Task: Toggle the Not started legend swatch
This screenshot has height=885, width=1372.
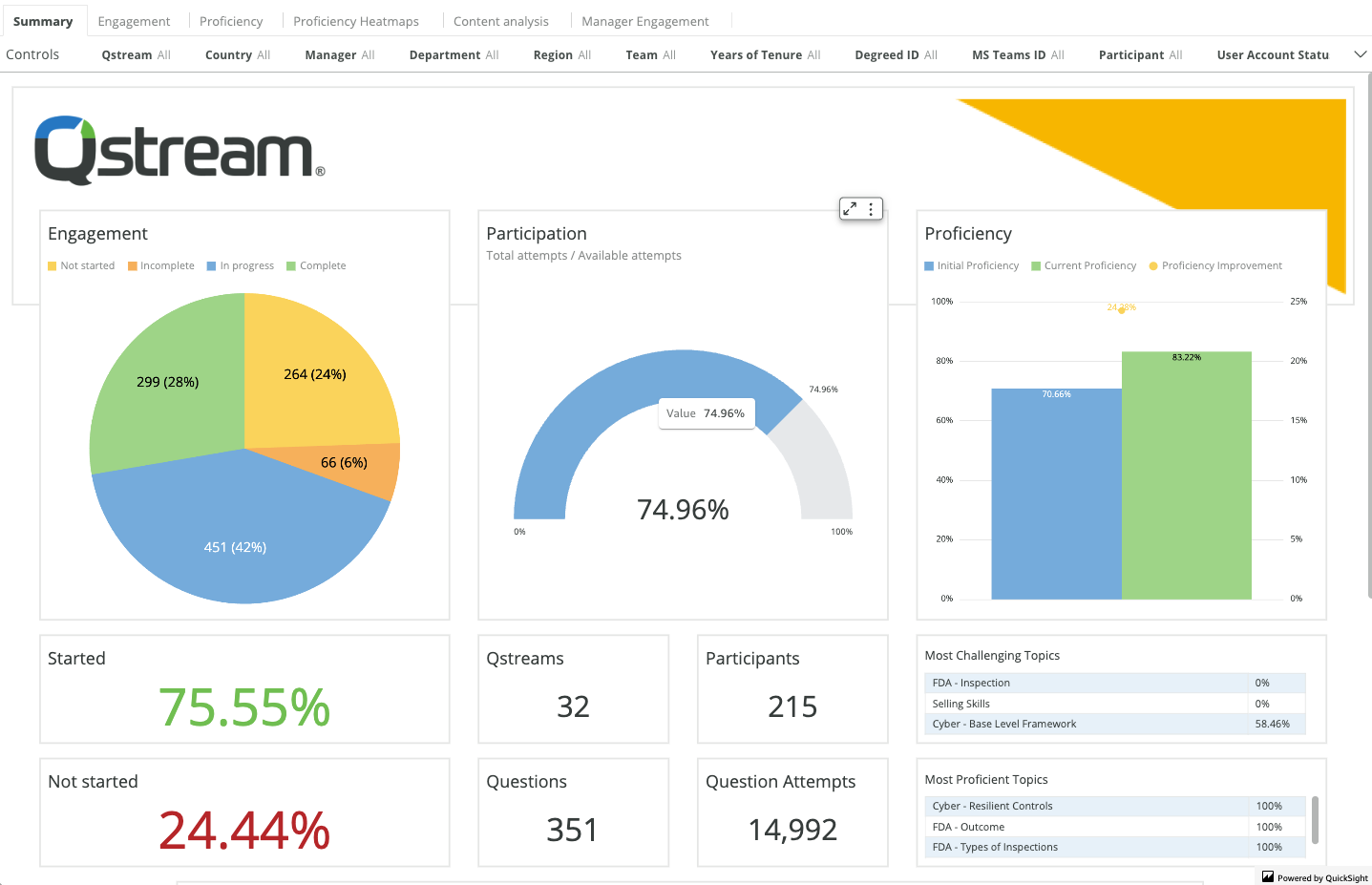Action: (x=53, y=266)
